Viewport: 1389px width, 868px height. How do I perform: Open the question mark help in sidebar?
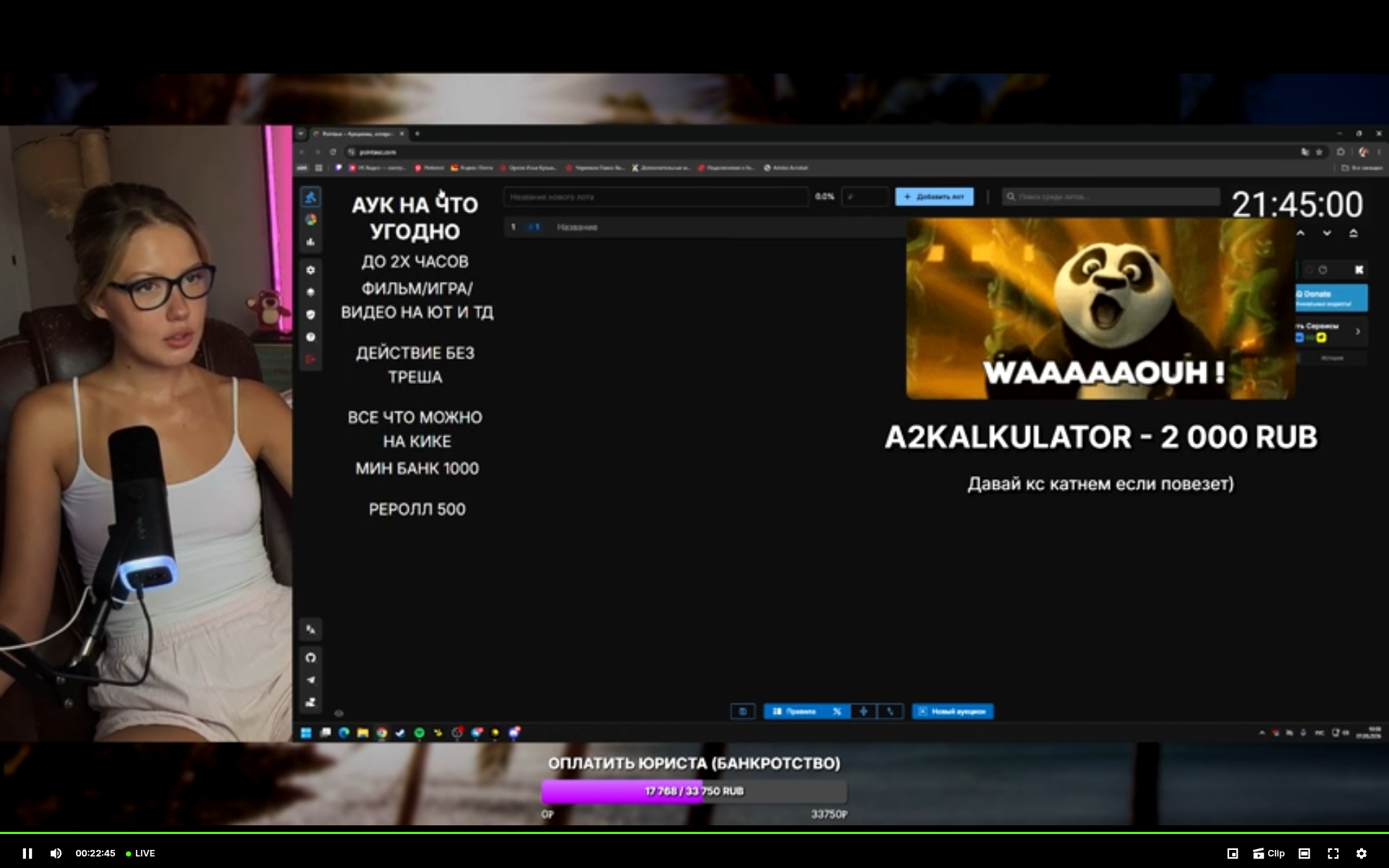(x=311, y=337)
